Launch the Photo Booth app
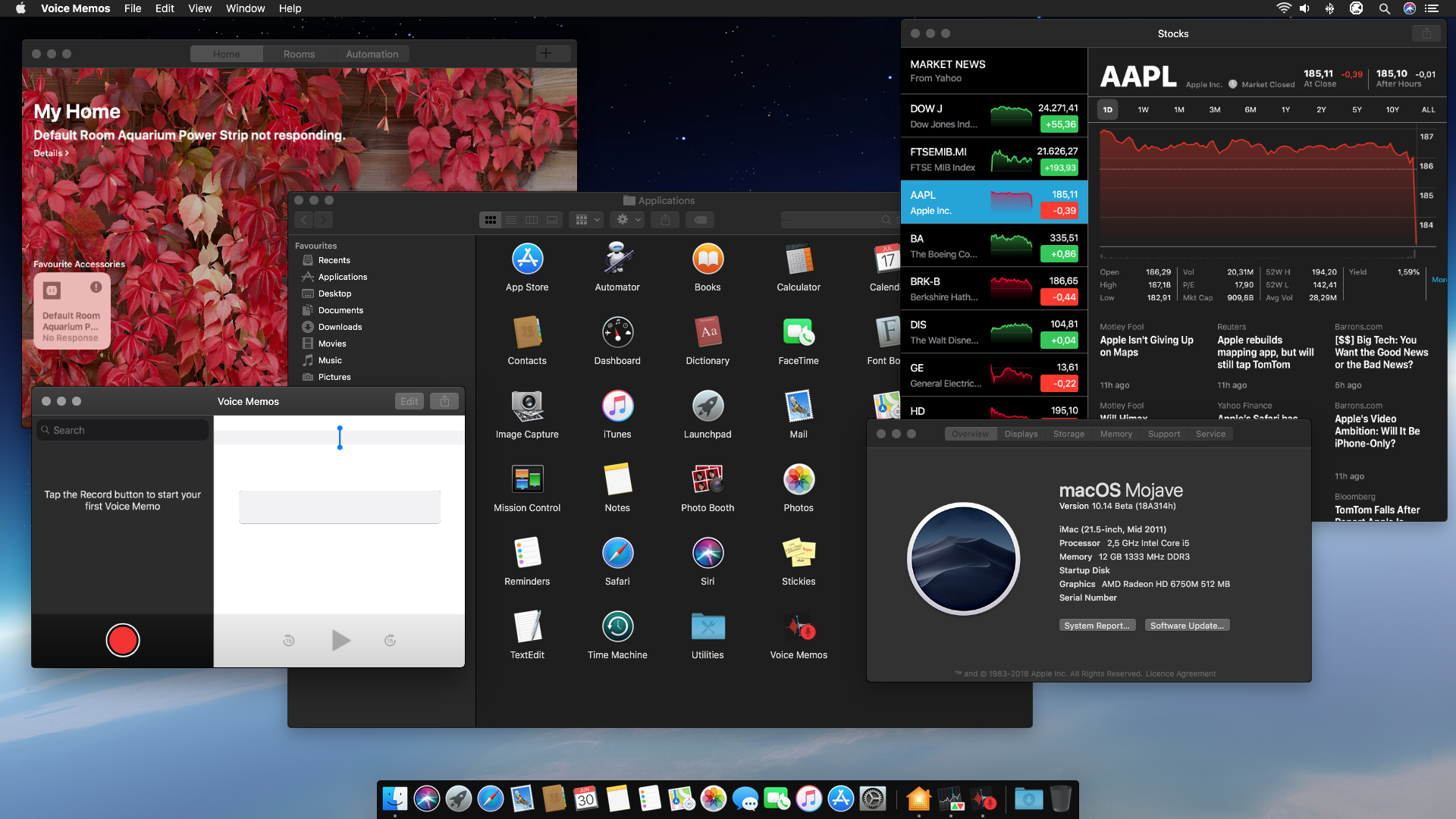Viewport: 1456px width, 819px height. pyautogui.click(x=707, y=480)
